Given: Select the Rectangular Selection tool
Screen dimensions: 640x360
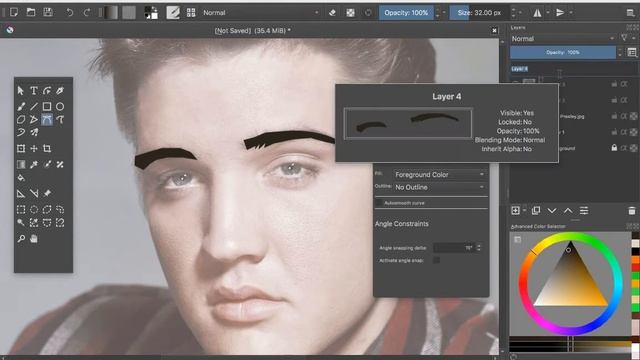Looking at the screenshot, I should coord(21,210).
